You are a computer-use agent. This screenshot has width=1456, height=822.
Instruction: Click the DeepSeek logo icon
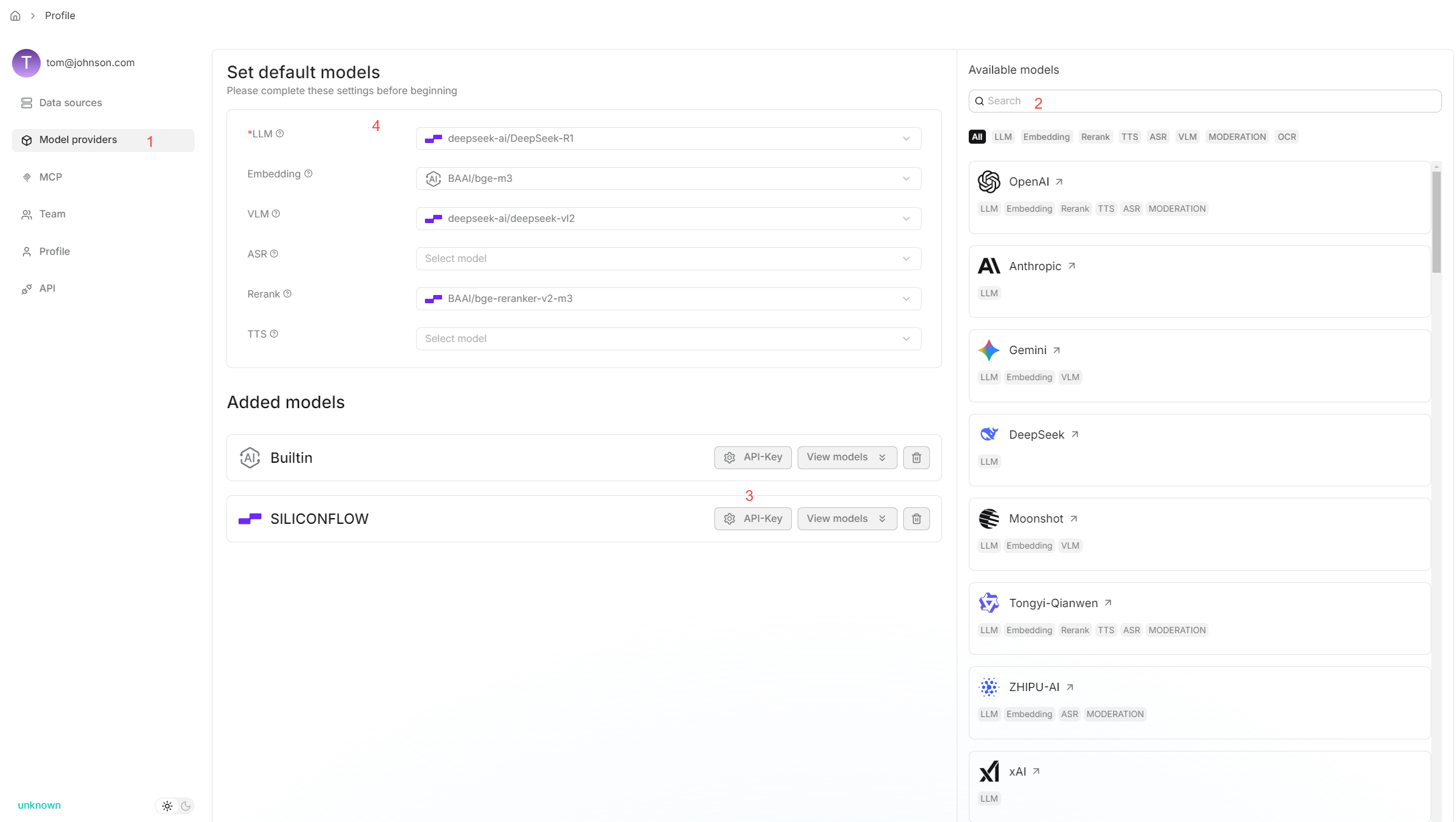(989, 435)
